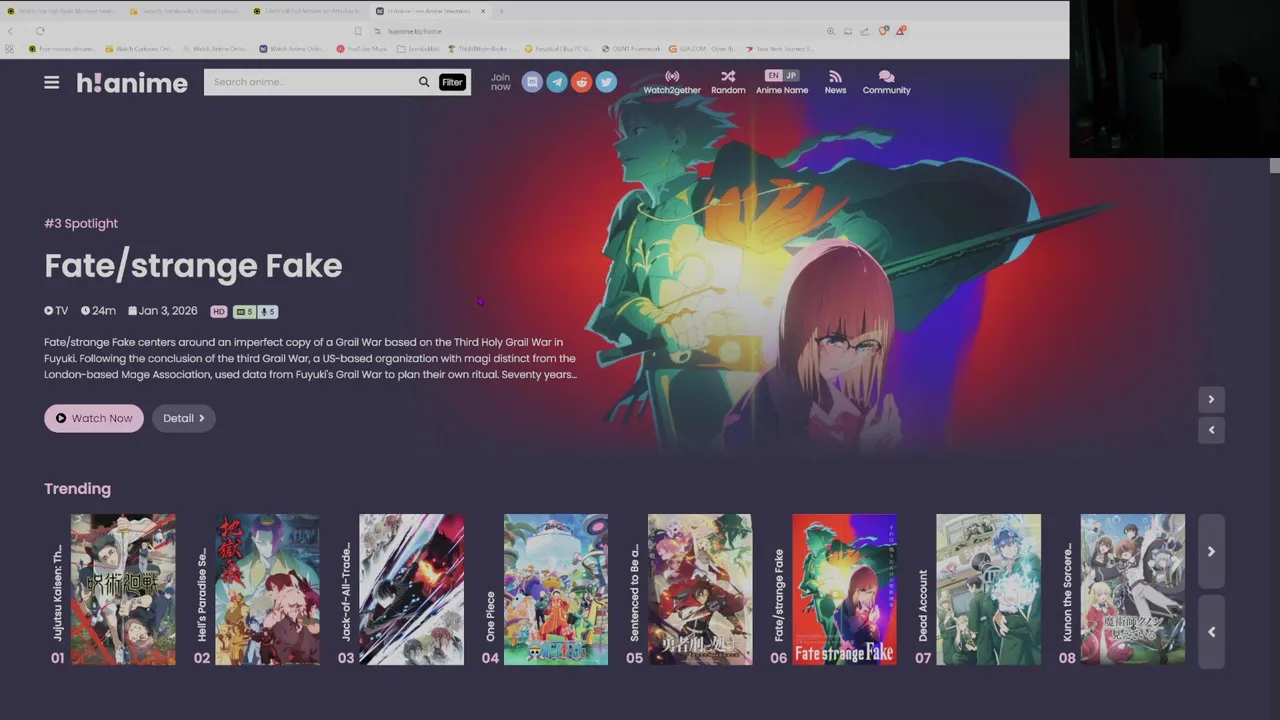Open the Discord join link icon

pos(532,82)
